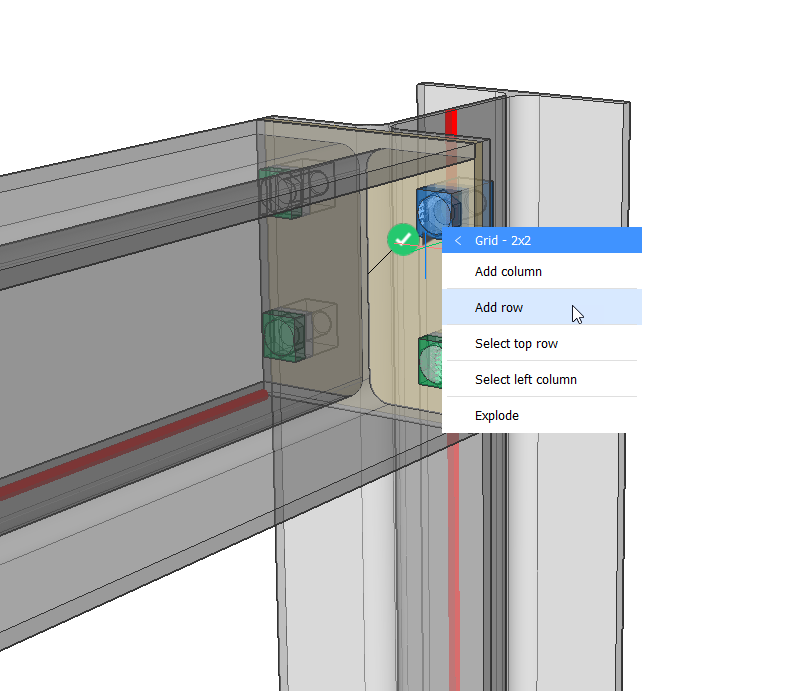Select the blue highlighted bolt
This screenshot has height=691, width=787.
tap(437, 208)
